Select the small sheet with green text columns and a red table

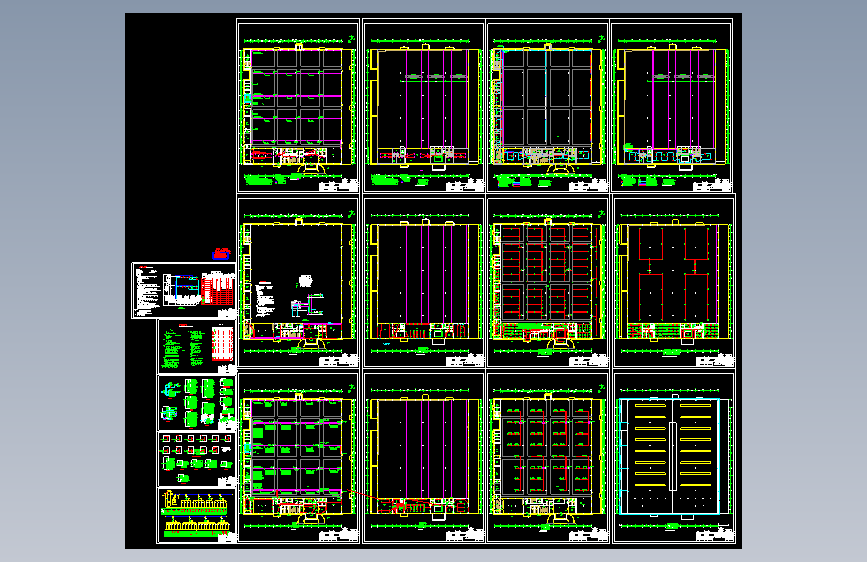click(197, 347)
